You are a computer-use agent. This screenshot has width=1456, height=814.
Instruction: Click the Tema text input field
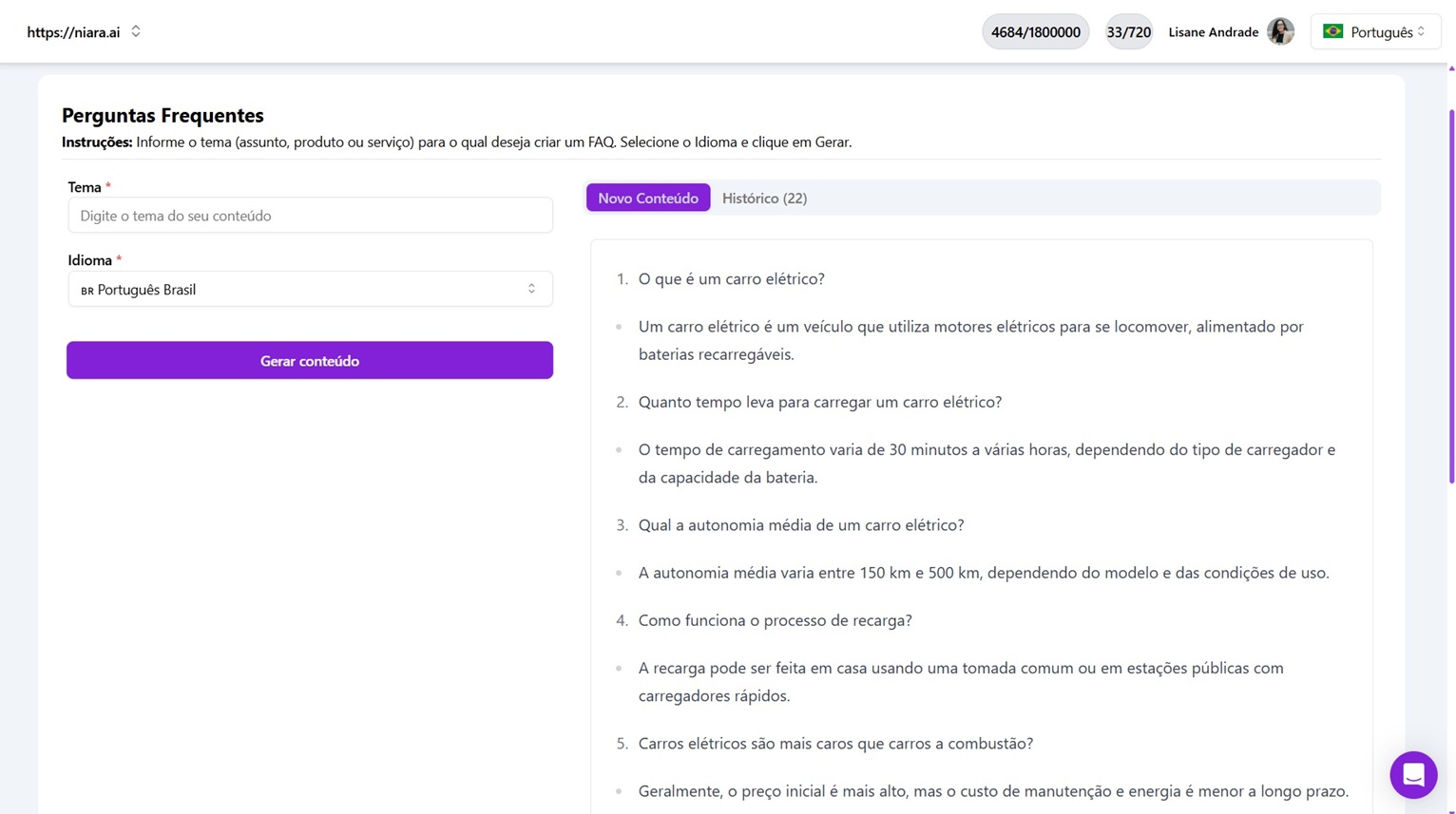tap(310, 215)
